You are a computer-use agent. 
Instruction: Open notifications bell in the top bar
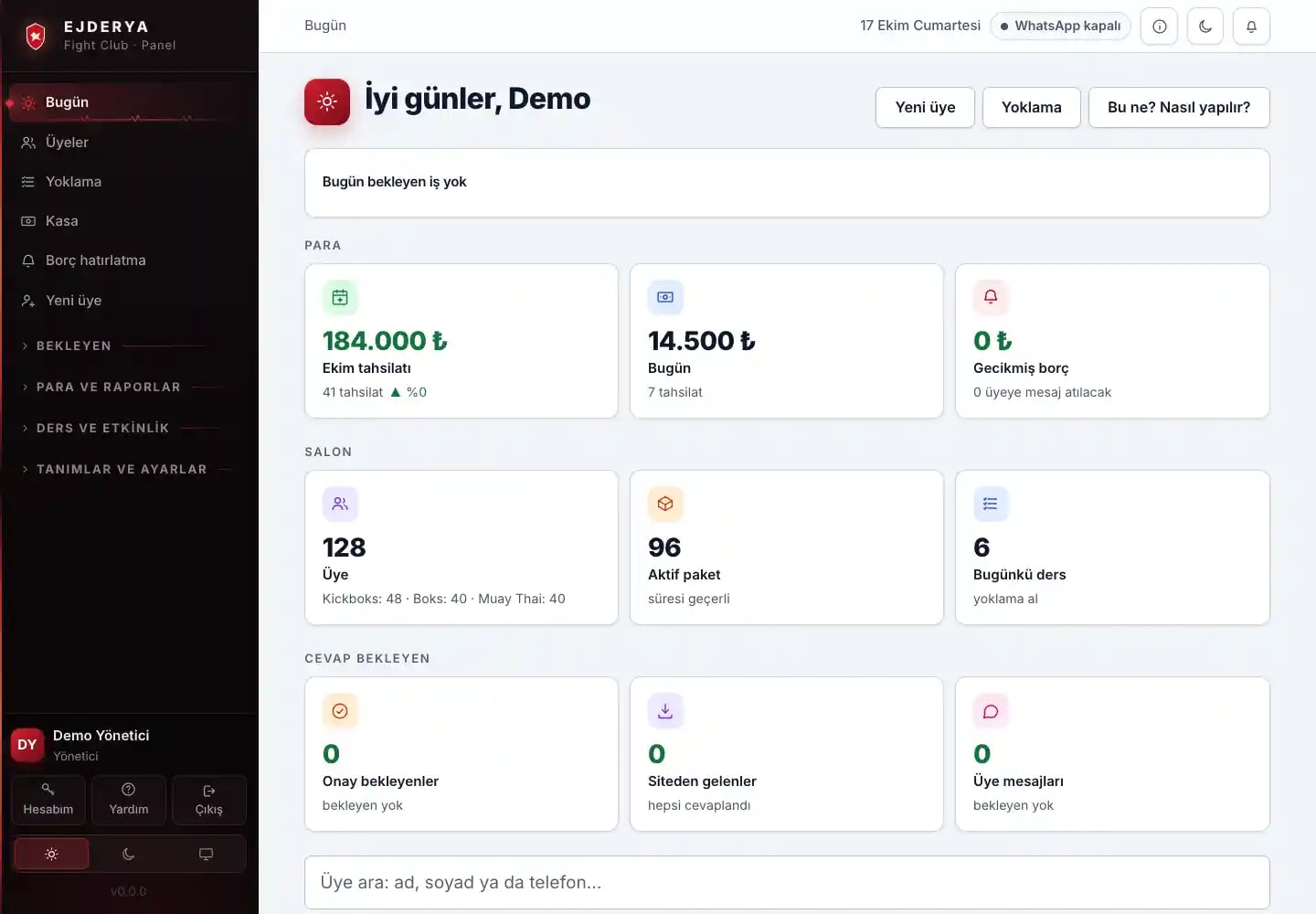click(x=1251, y=27)
